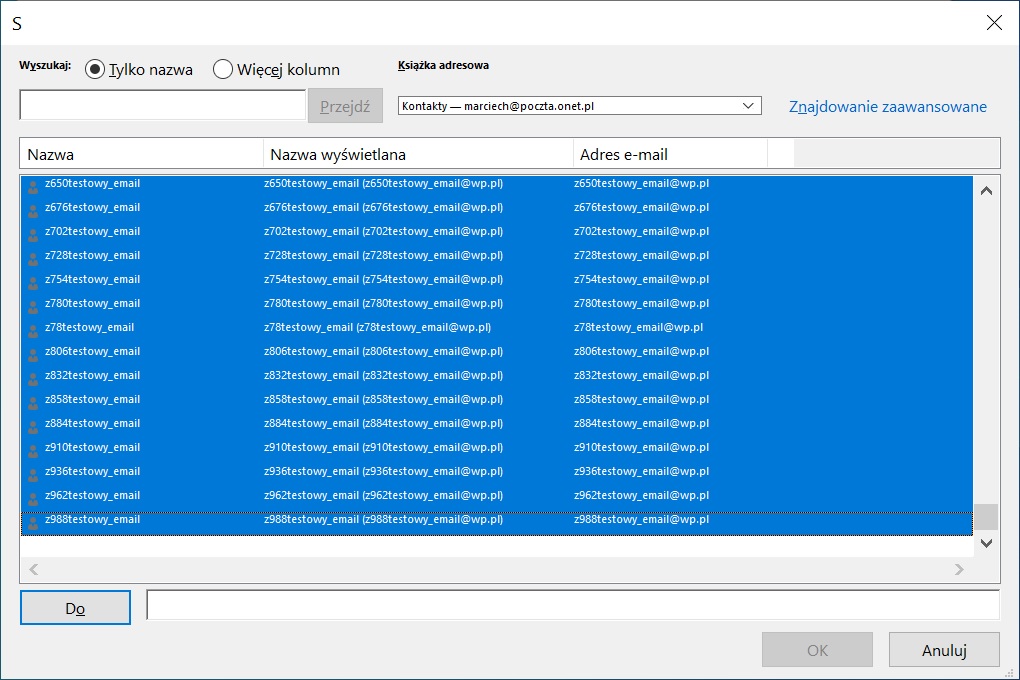Click contact icon for z962testowy_email

[33, 496]
